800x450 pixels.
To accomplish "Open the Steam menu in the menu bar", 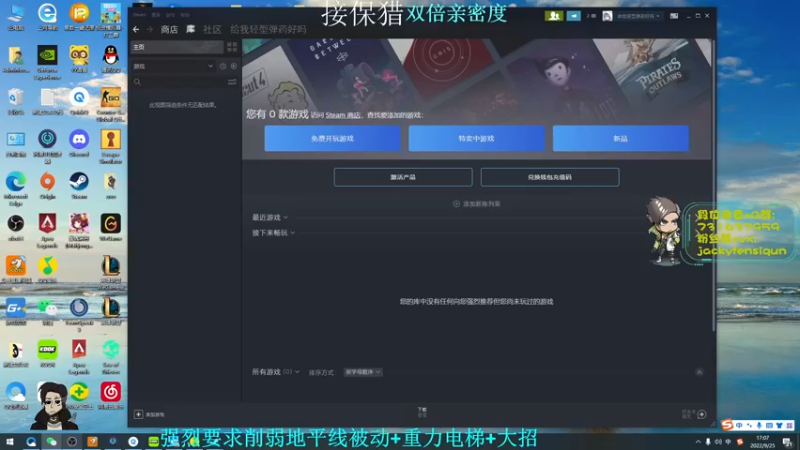I will 139,15.
